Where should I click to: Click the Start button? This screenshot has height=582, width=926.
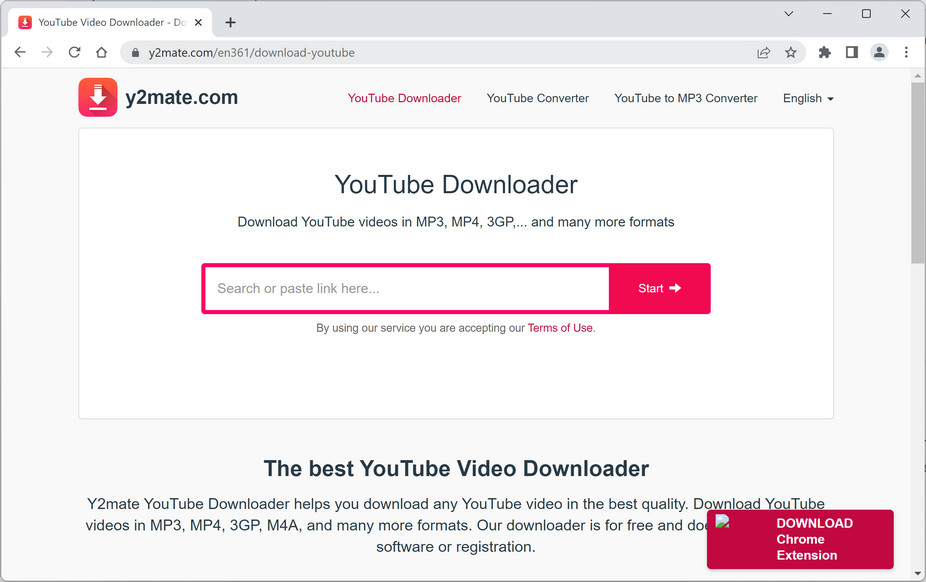pos(659,288)
